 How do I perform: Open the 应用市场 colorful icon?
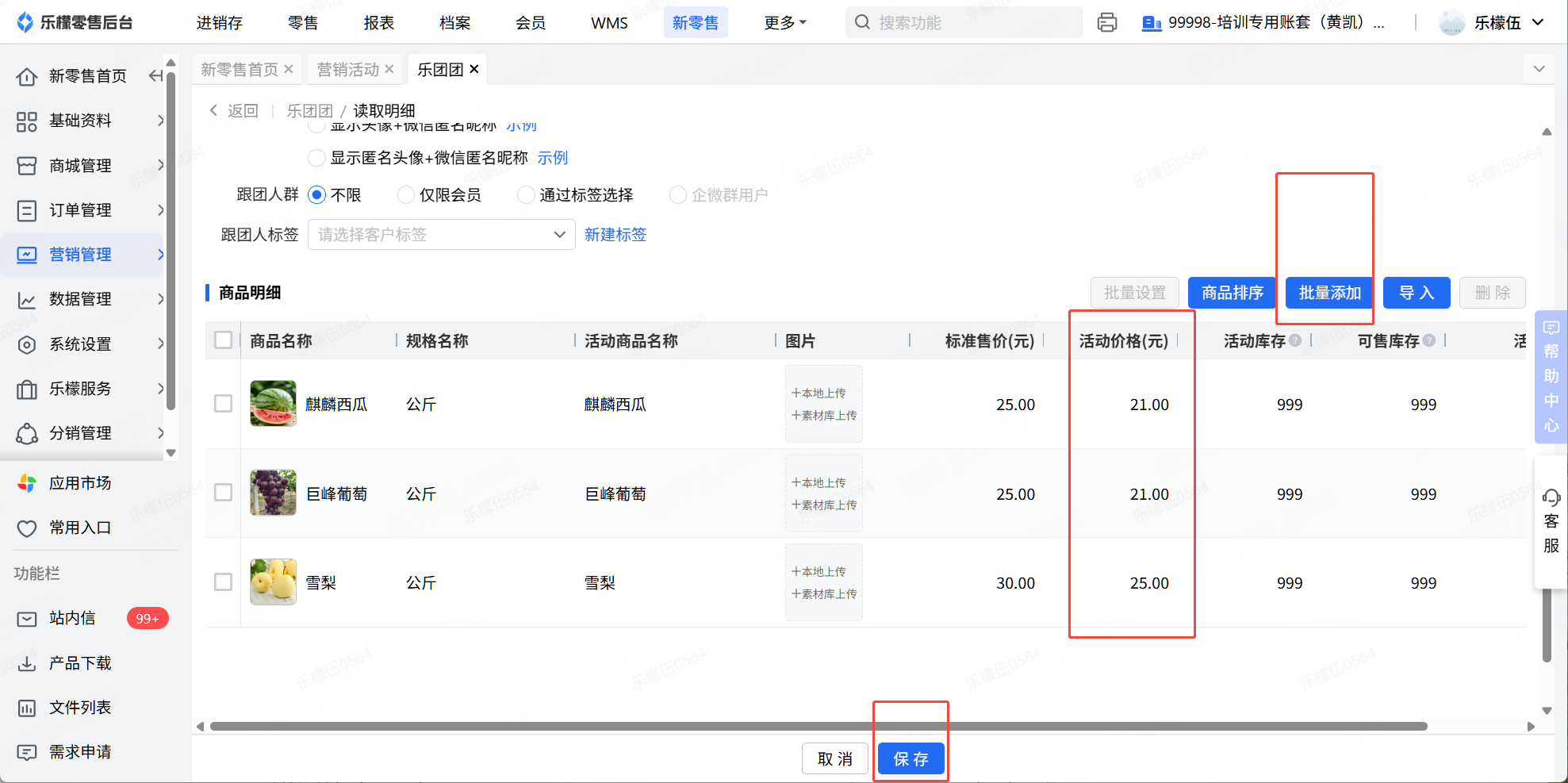[x=27, y=483]
